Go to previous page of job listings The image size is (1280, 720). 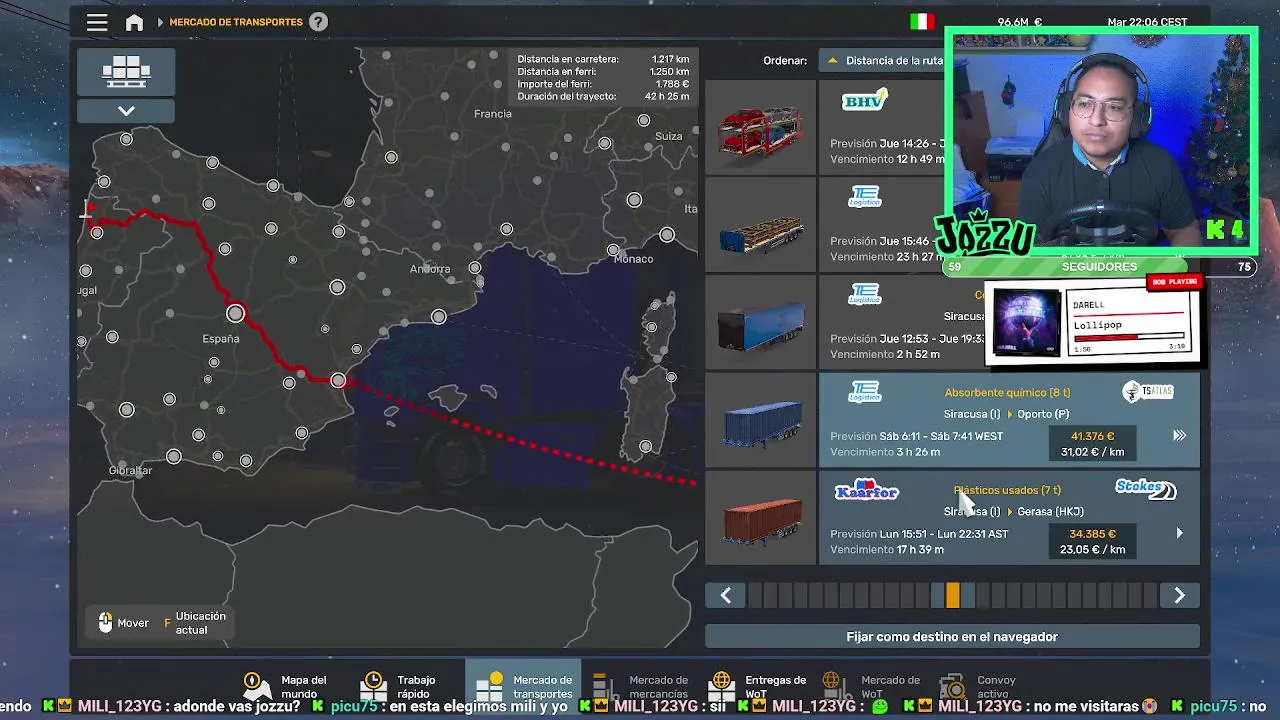pos(726,595)
